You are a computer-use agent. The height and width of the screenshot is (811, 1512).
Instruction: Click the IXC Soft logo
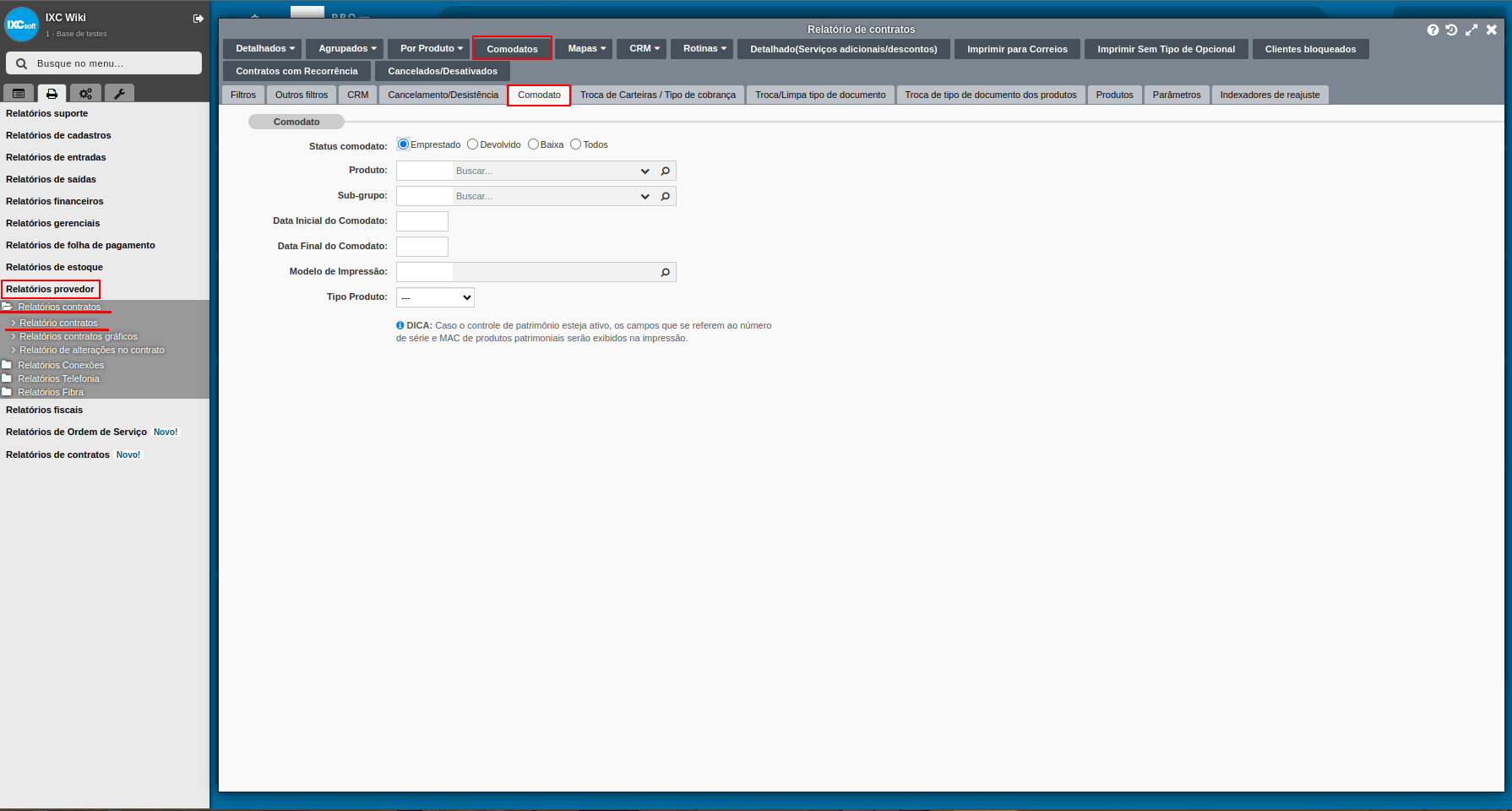click(22, 24)
